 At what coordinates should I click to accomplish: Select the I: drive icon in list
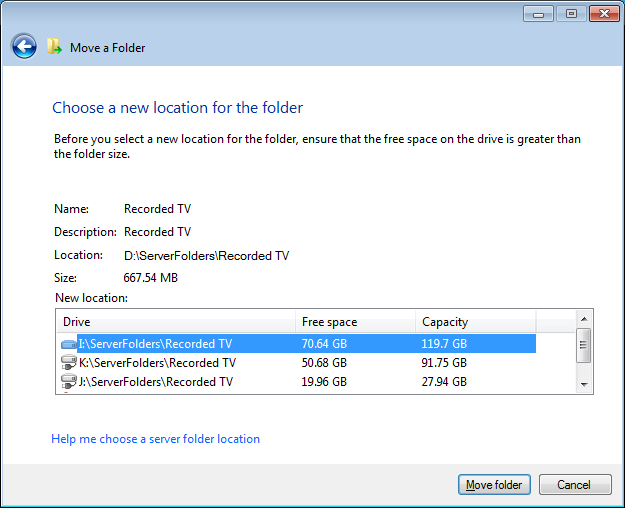(x=69, y=344)
